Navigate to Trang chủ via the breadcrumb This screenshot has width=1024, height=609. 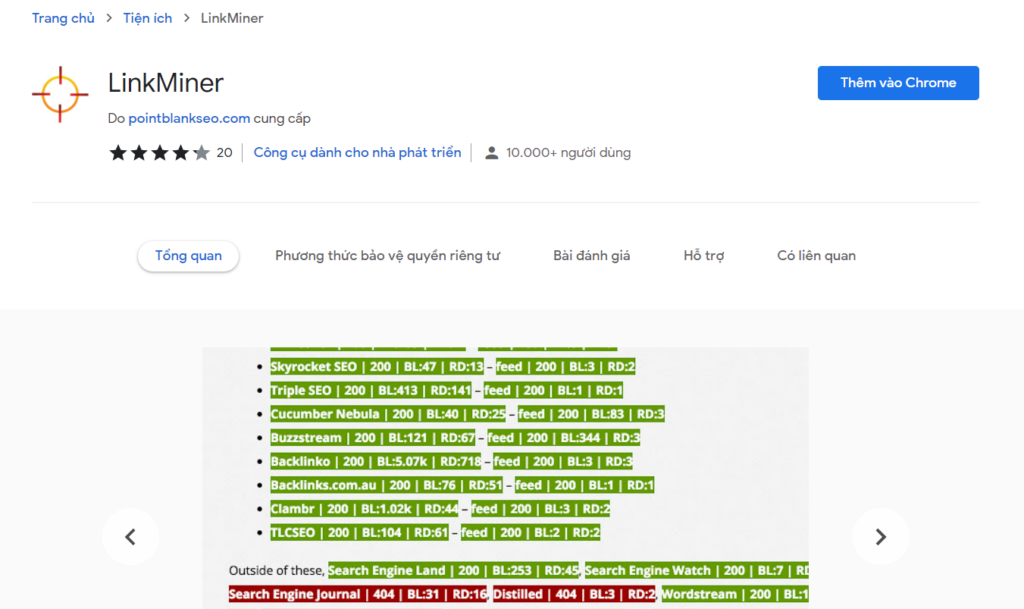(x=63, y=17)
